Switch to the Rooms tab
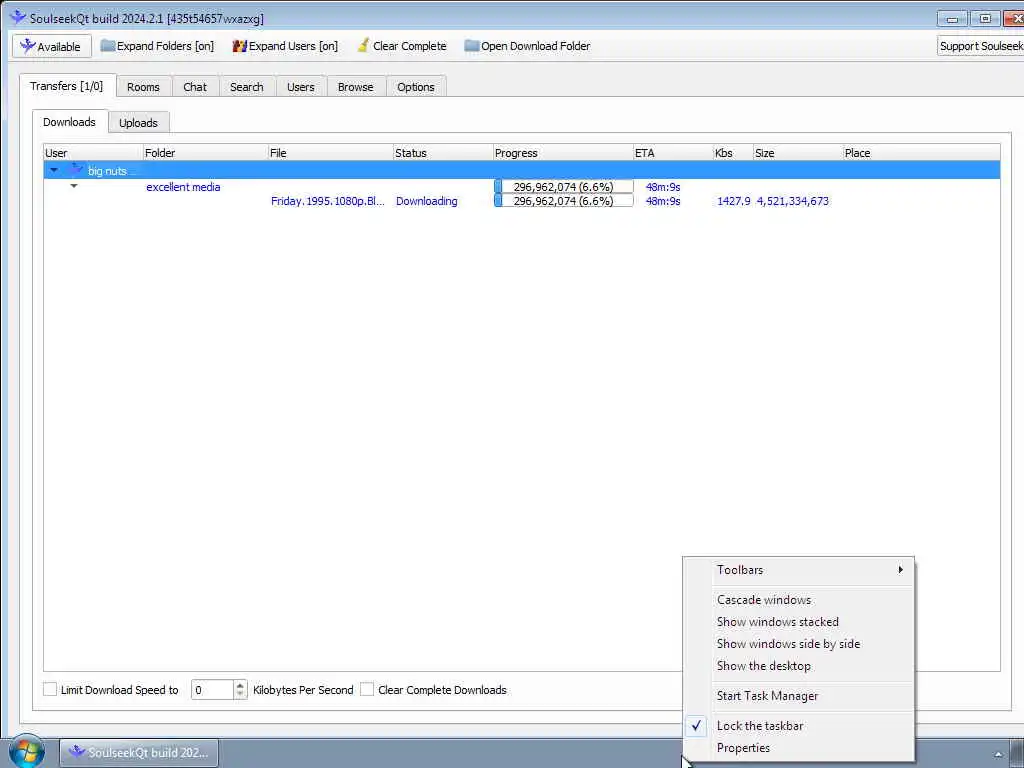The width and height of the screenshot is (1024, 768). [143, 87]
